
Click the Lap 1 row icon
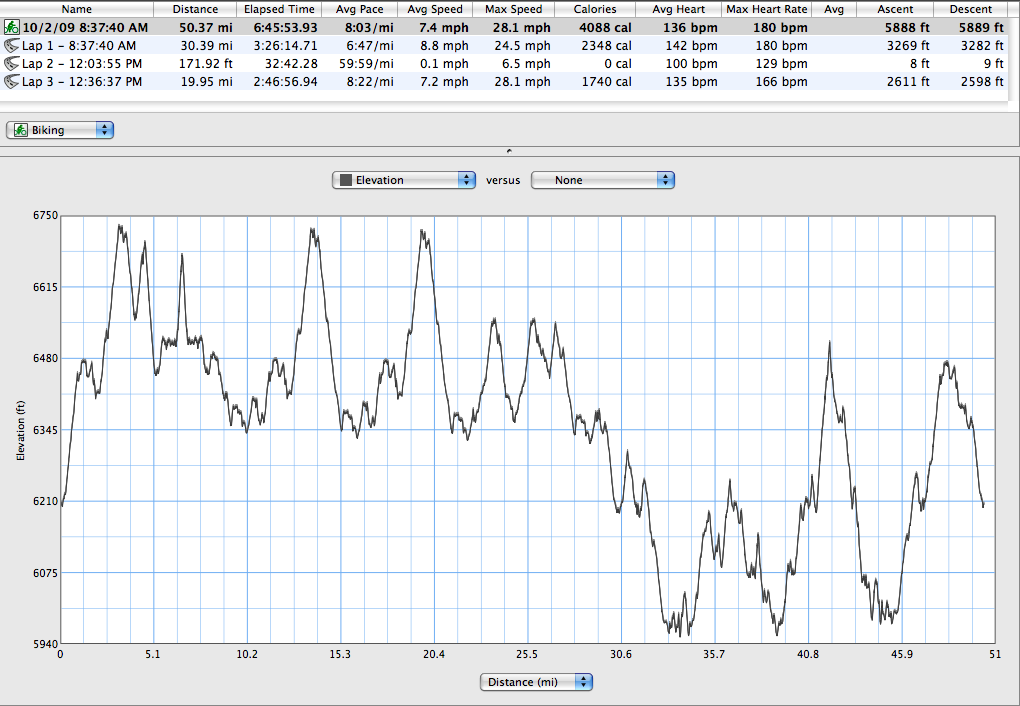point(11,45)
